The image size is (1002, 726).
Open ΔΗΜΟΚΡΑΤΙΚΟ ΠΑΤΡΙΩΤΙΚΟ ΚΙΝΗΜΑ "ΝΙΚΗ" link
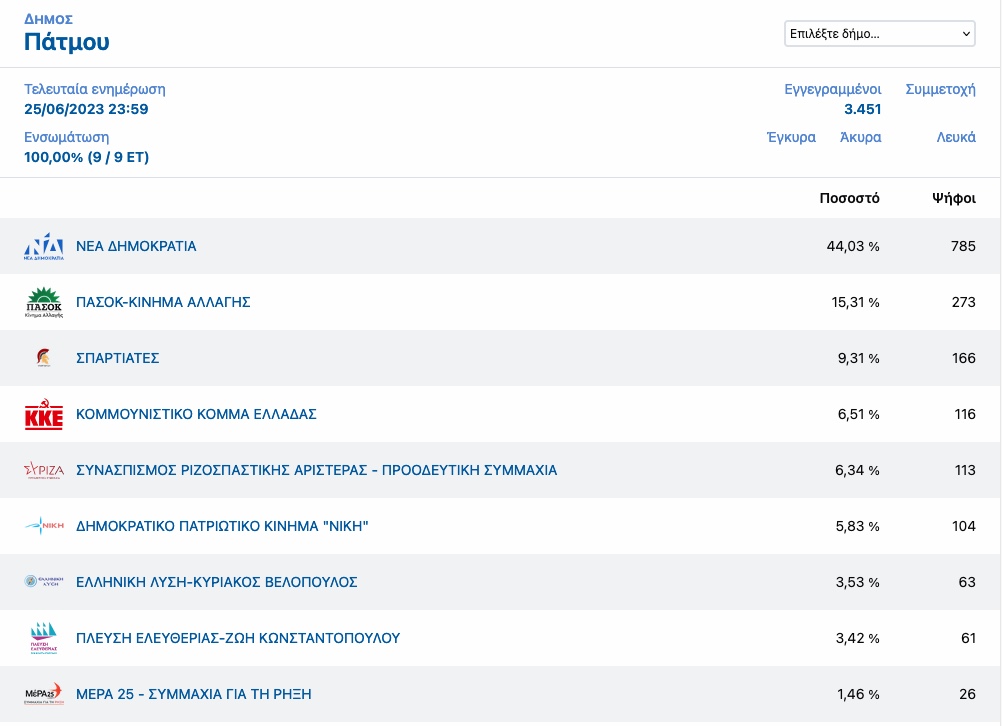point(222,526)
